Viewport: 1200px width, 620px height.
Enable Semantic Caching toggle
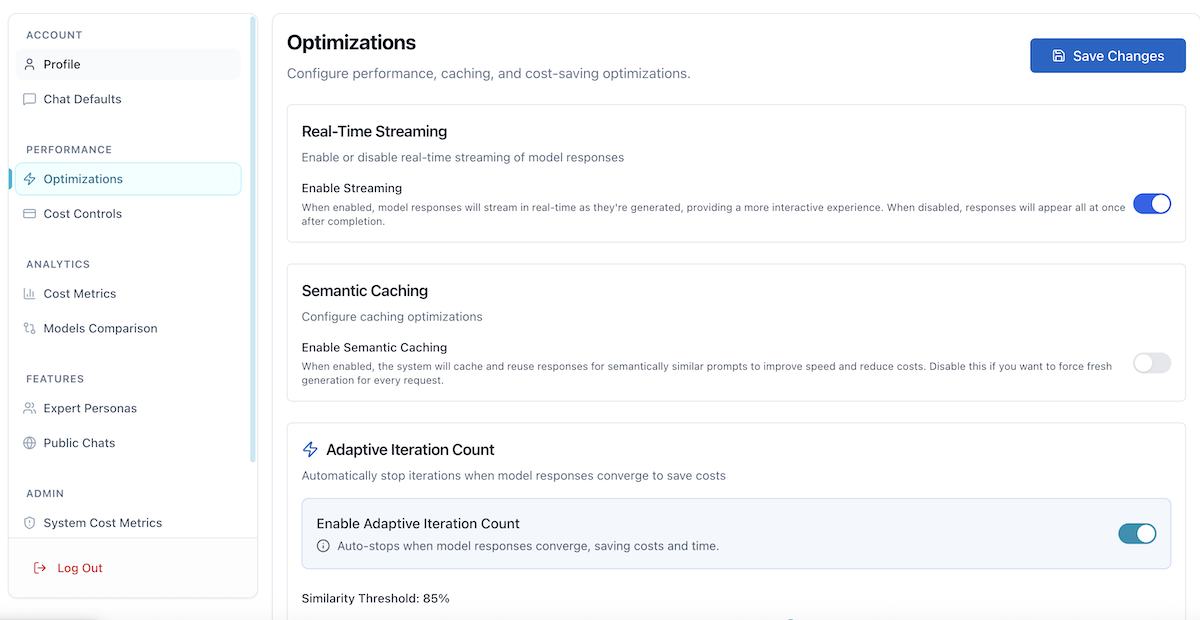tap(1152, 363)
